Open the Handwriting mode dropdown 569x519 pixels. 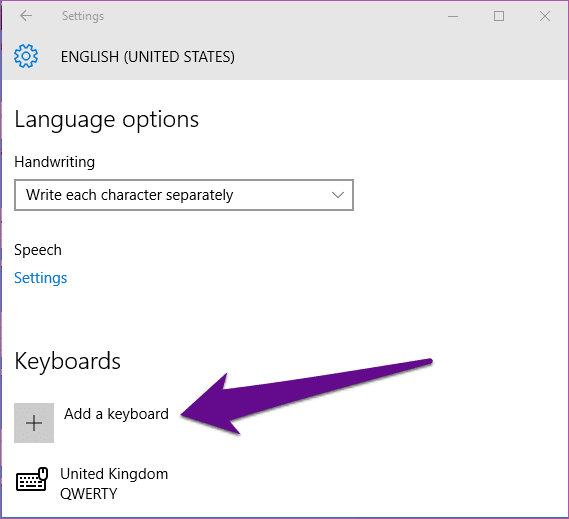[x=184, y=195]
